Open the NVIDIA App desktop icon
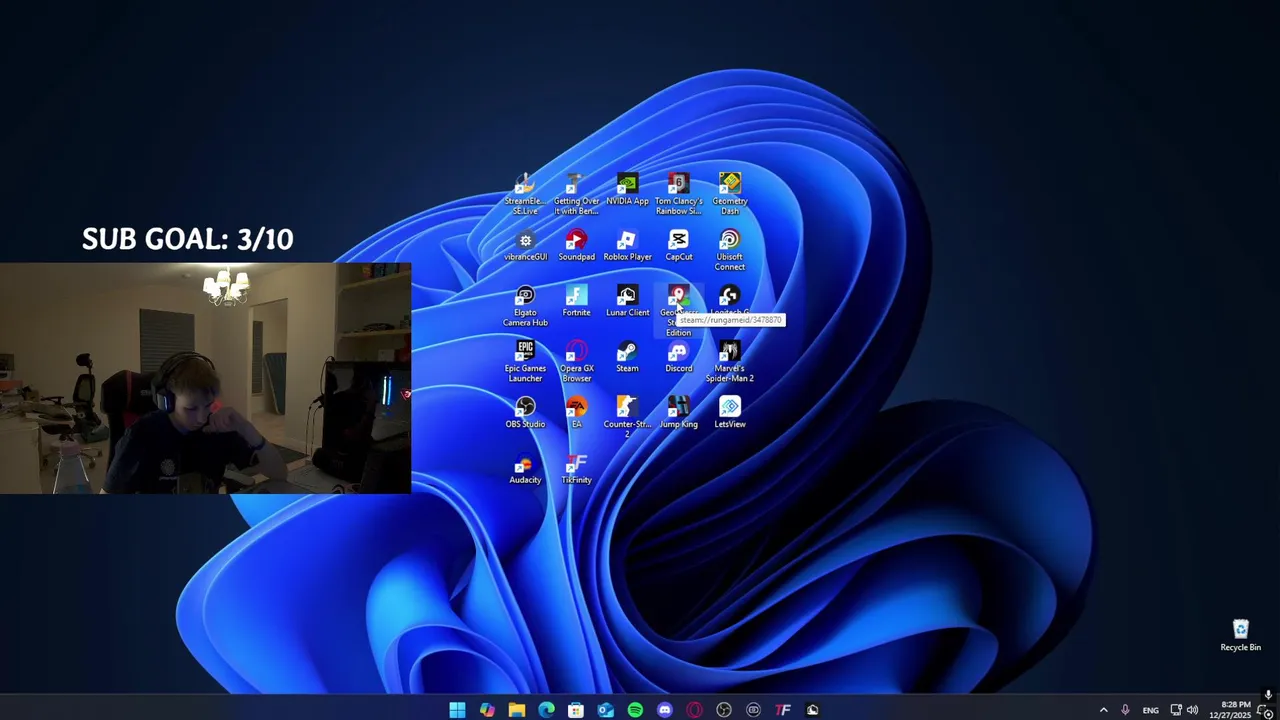1280x720 pixels. [x=627, y=190]
